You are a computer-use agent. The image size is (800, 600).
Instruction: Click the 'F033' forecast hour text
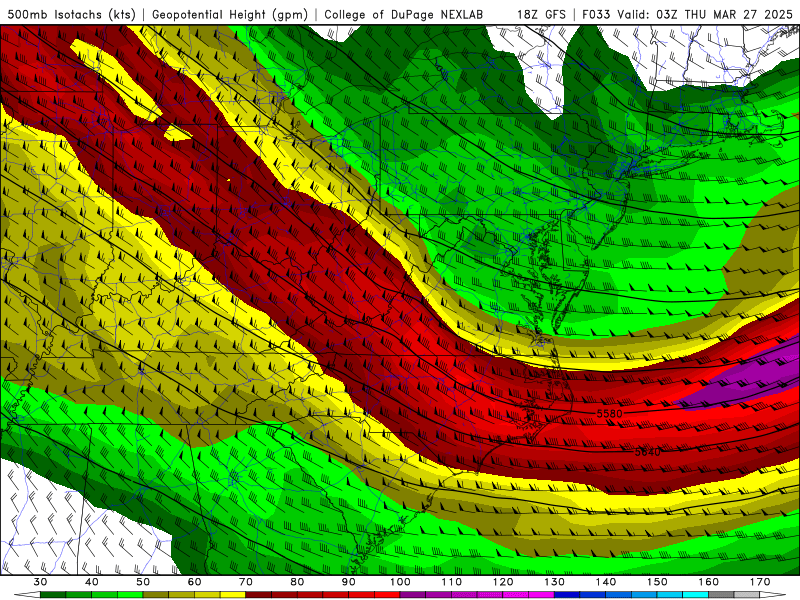(x=597, y=14)
